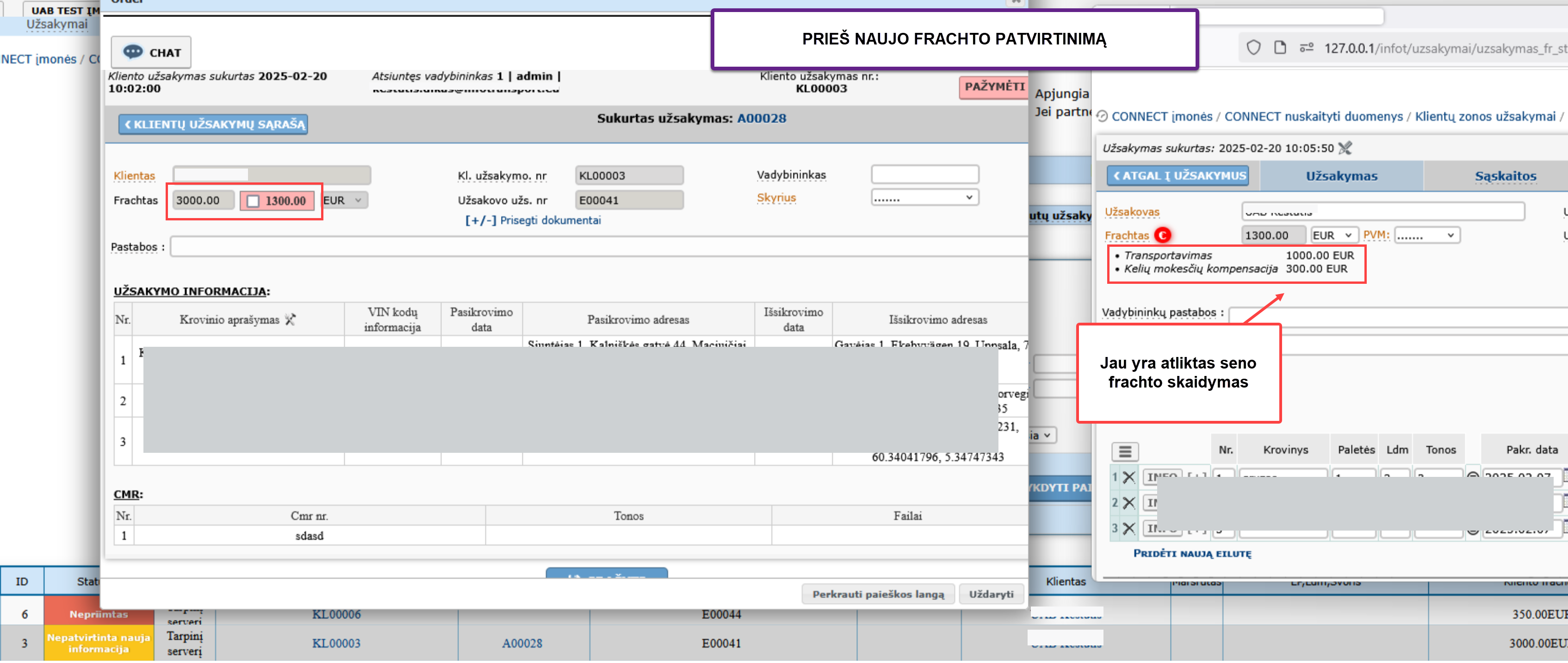This screenshot has height=663, width=1568.
Task: Open CONNECT įmonės breadcrumb in right window
Action: tap(1161, 116)
